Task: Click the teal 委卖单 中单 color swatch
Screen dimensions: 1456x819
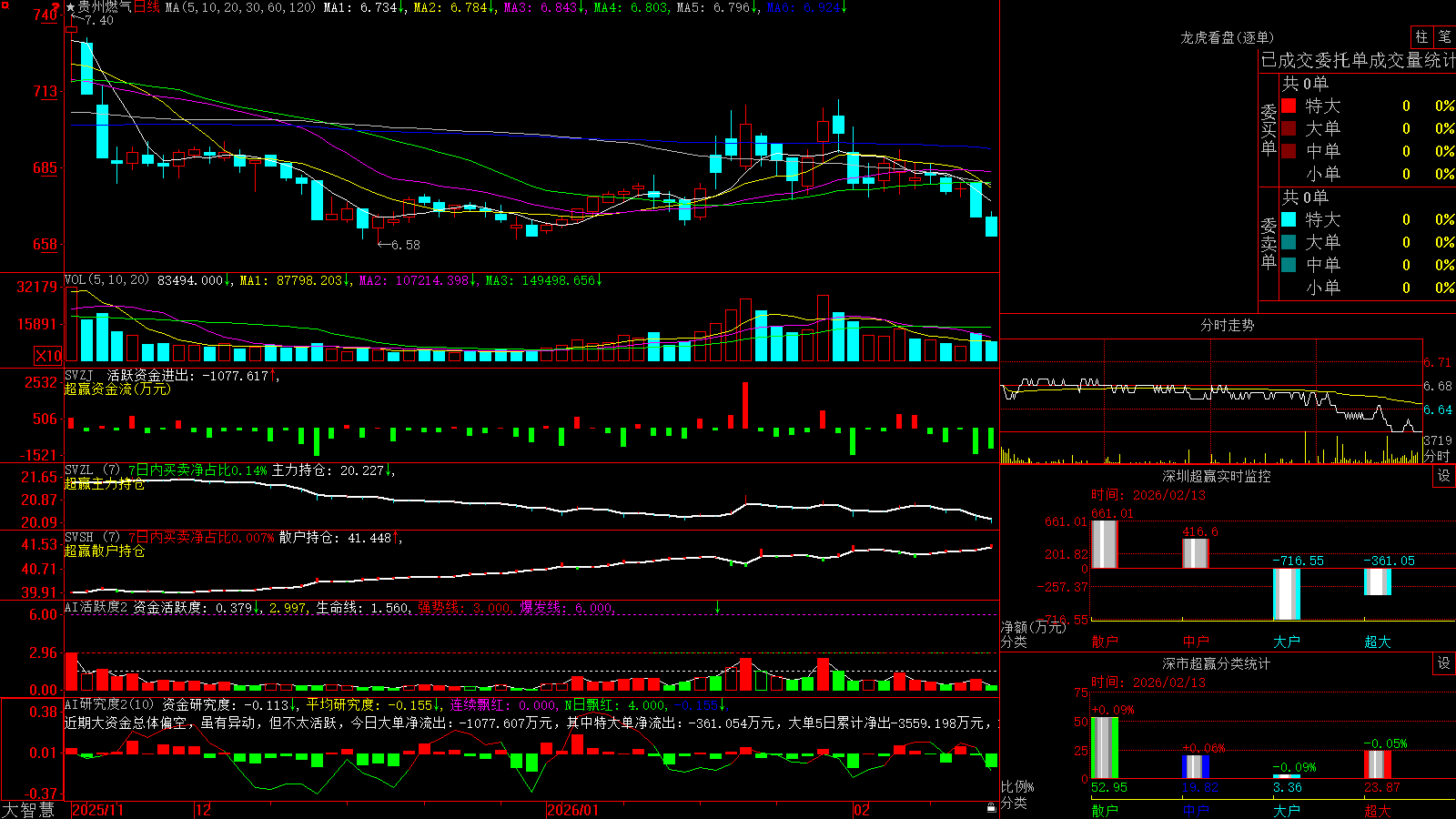Action: pos(1289,265)
